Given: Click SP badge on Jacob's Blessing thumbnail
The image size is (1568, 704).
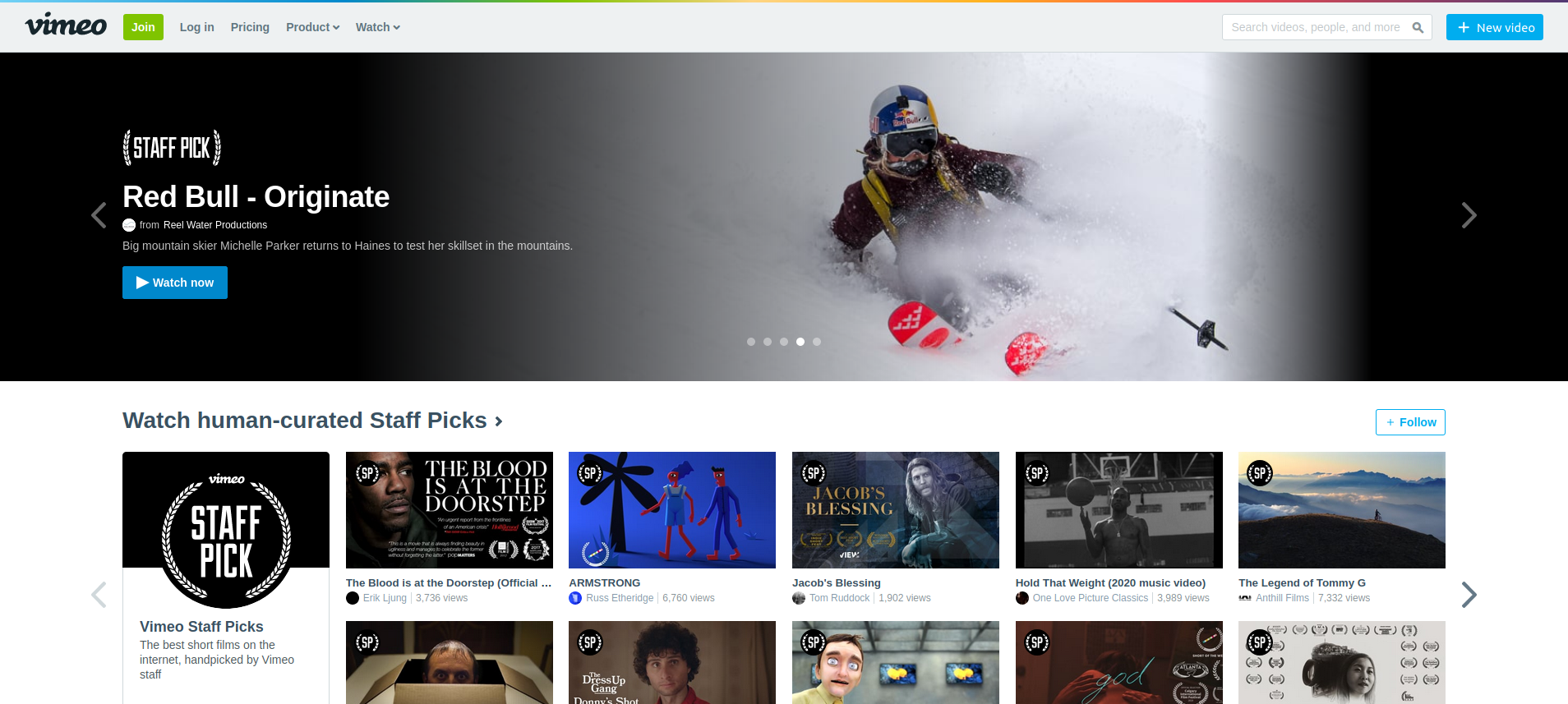Looking at the screenshot, I should point(814,473).
